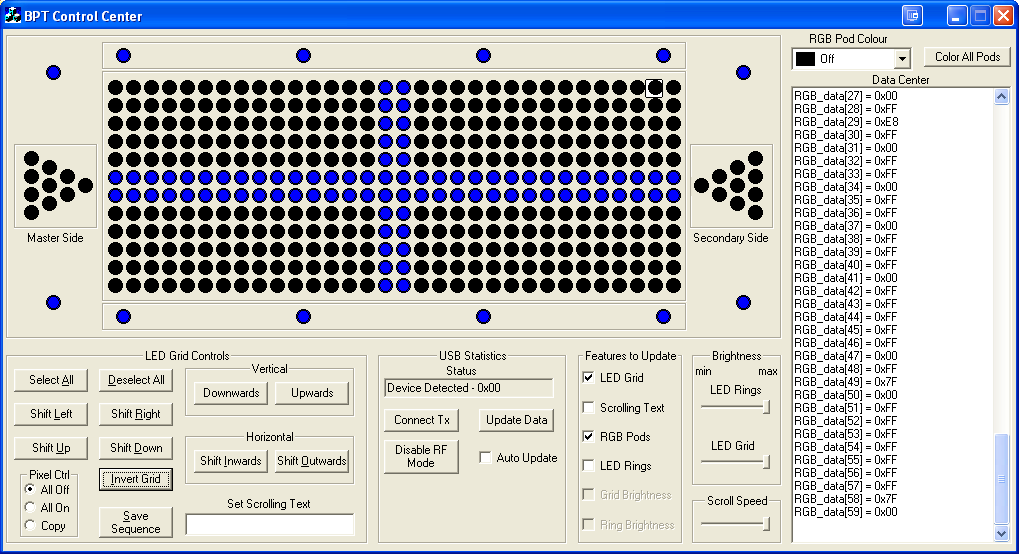The width and height of the screenshot is (1019, 554).
Task: Click the Secondary Side LED ring cluster
Action: (731, 185)
